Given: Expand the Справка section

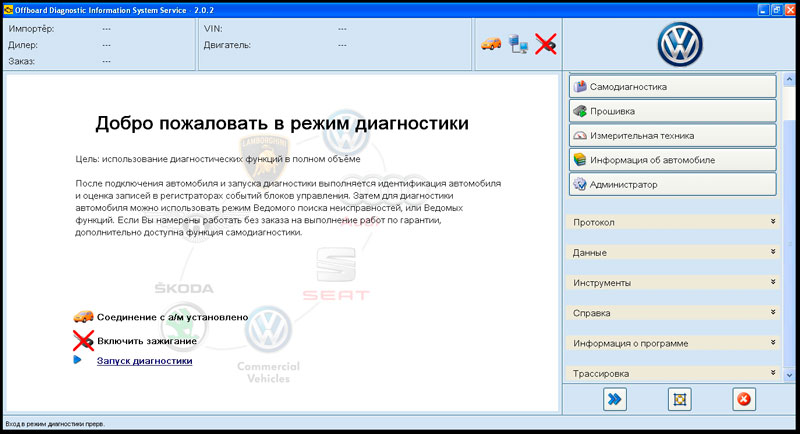Looking at the screenshot, I should 673,313.
